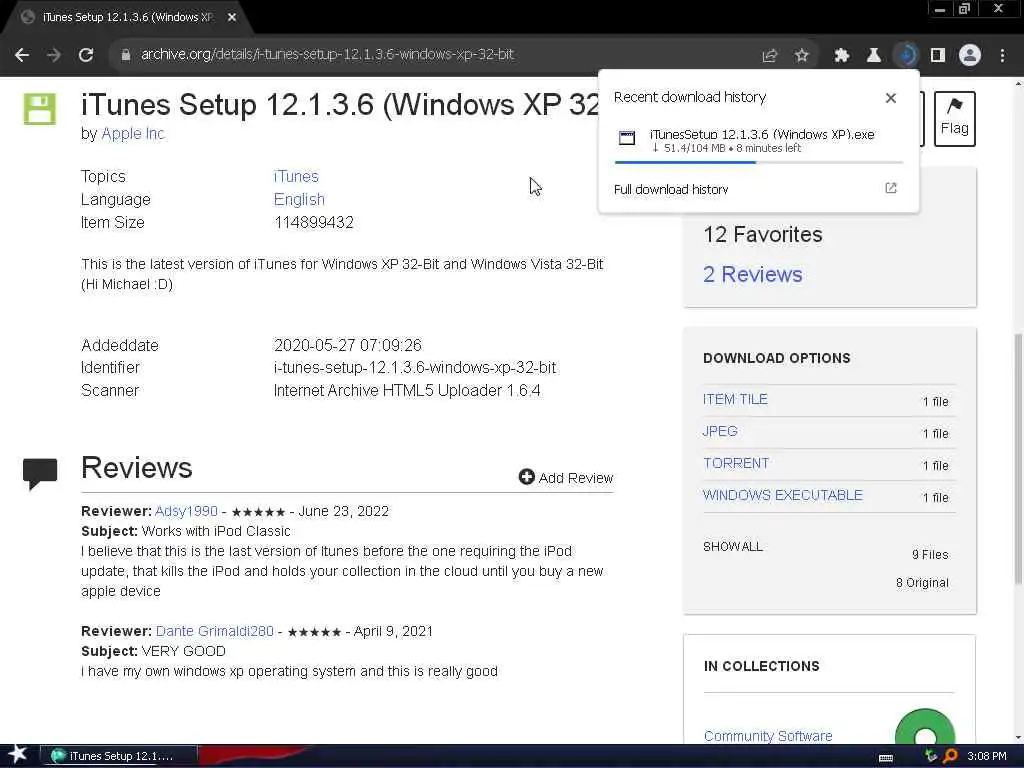Open the Extensions puzzle icon
Viewport: 1024px width, 768px height.
(x=841, y=56)
